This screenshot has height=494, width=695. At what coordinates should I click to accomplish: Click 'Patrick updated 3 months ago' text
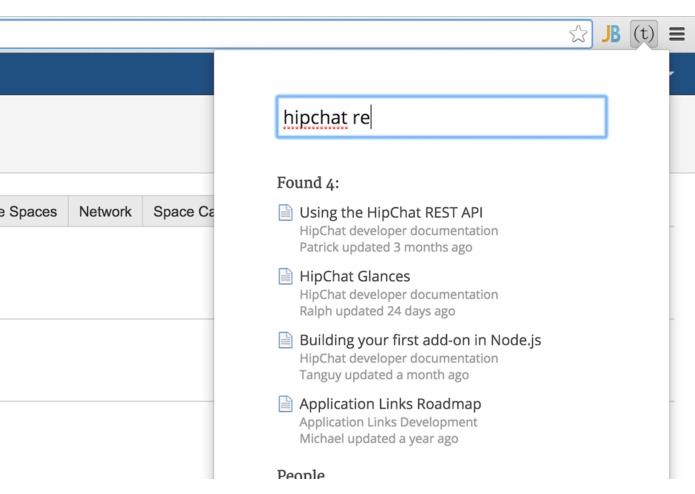click(x=386, y=247)
